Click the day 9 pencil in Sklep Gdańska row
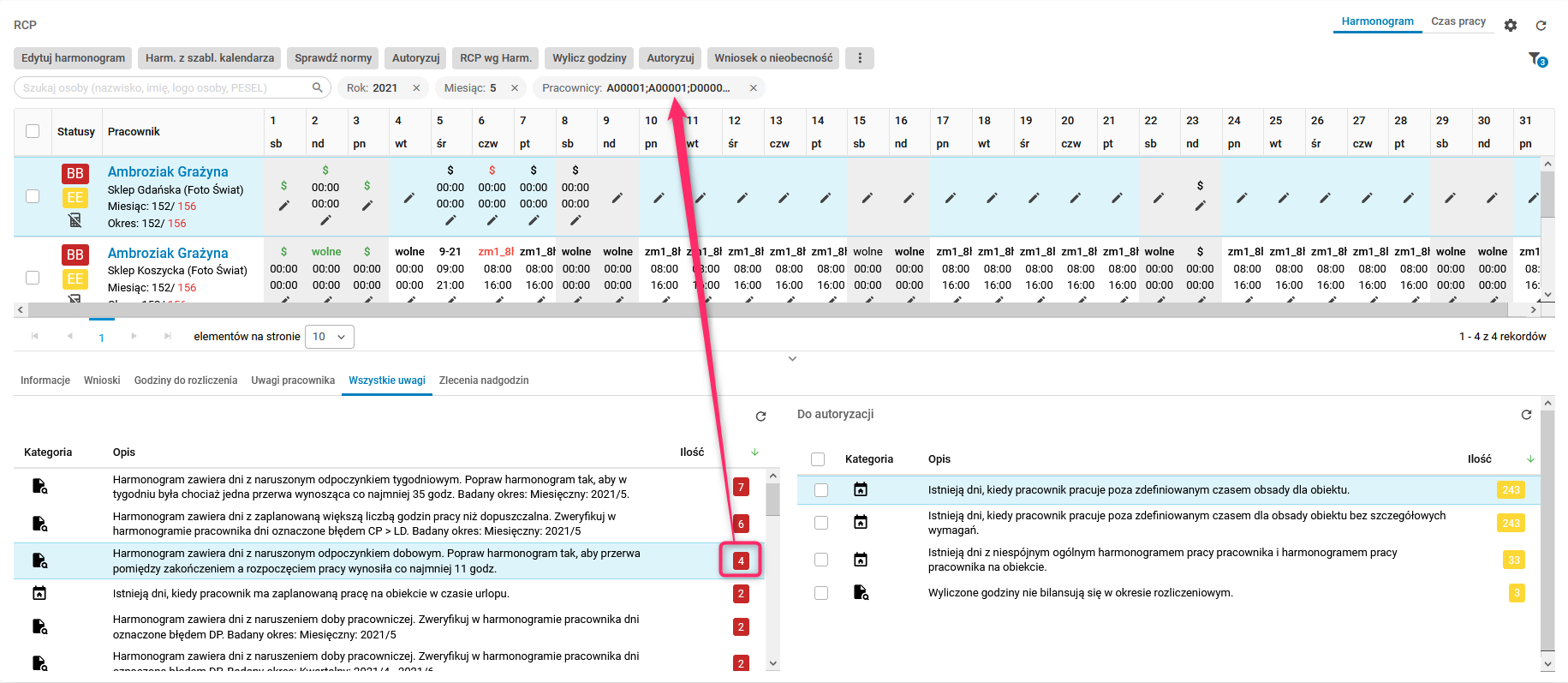 (617, 198)
